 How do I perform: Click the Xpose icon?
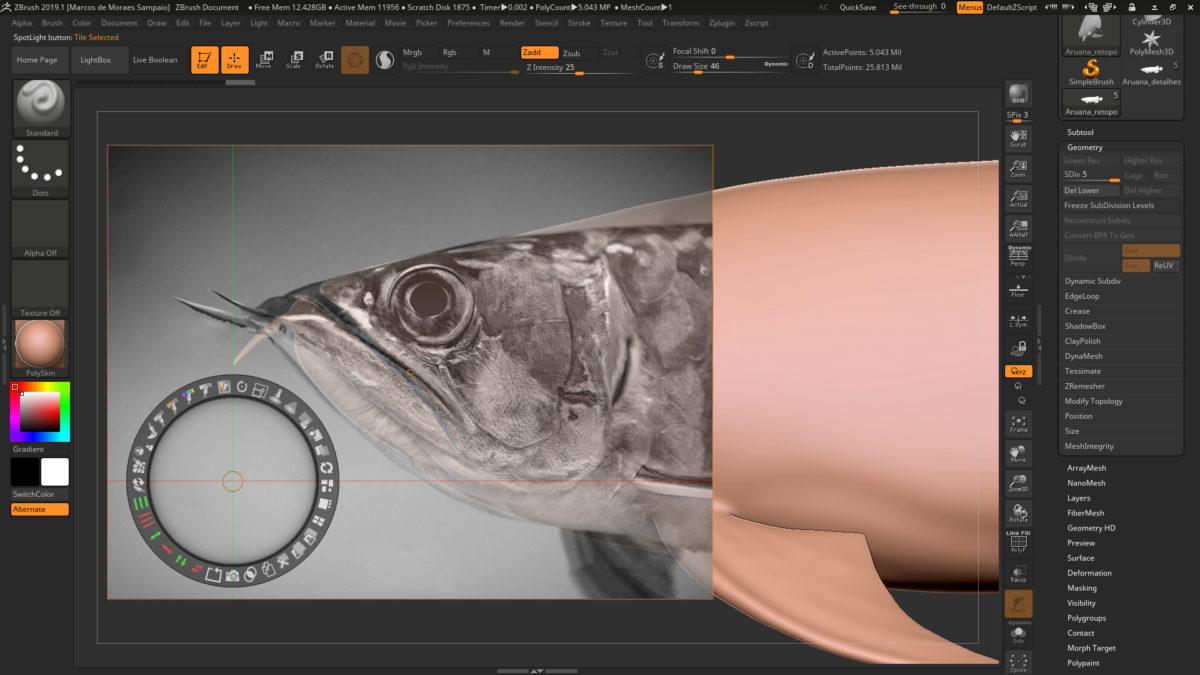[x=1018, y=661]
